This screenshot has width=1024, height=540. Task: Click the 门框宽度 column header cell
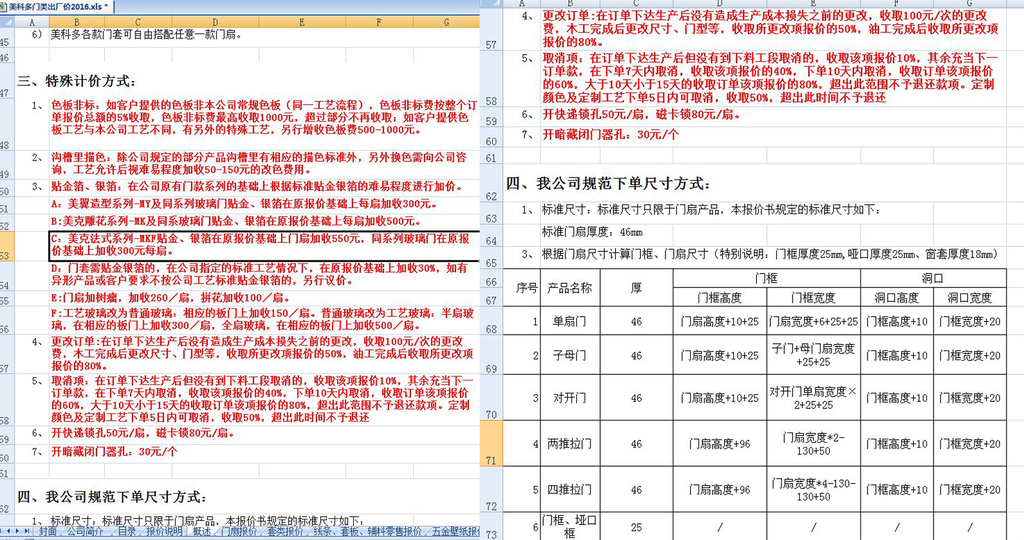click(814, 297)
